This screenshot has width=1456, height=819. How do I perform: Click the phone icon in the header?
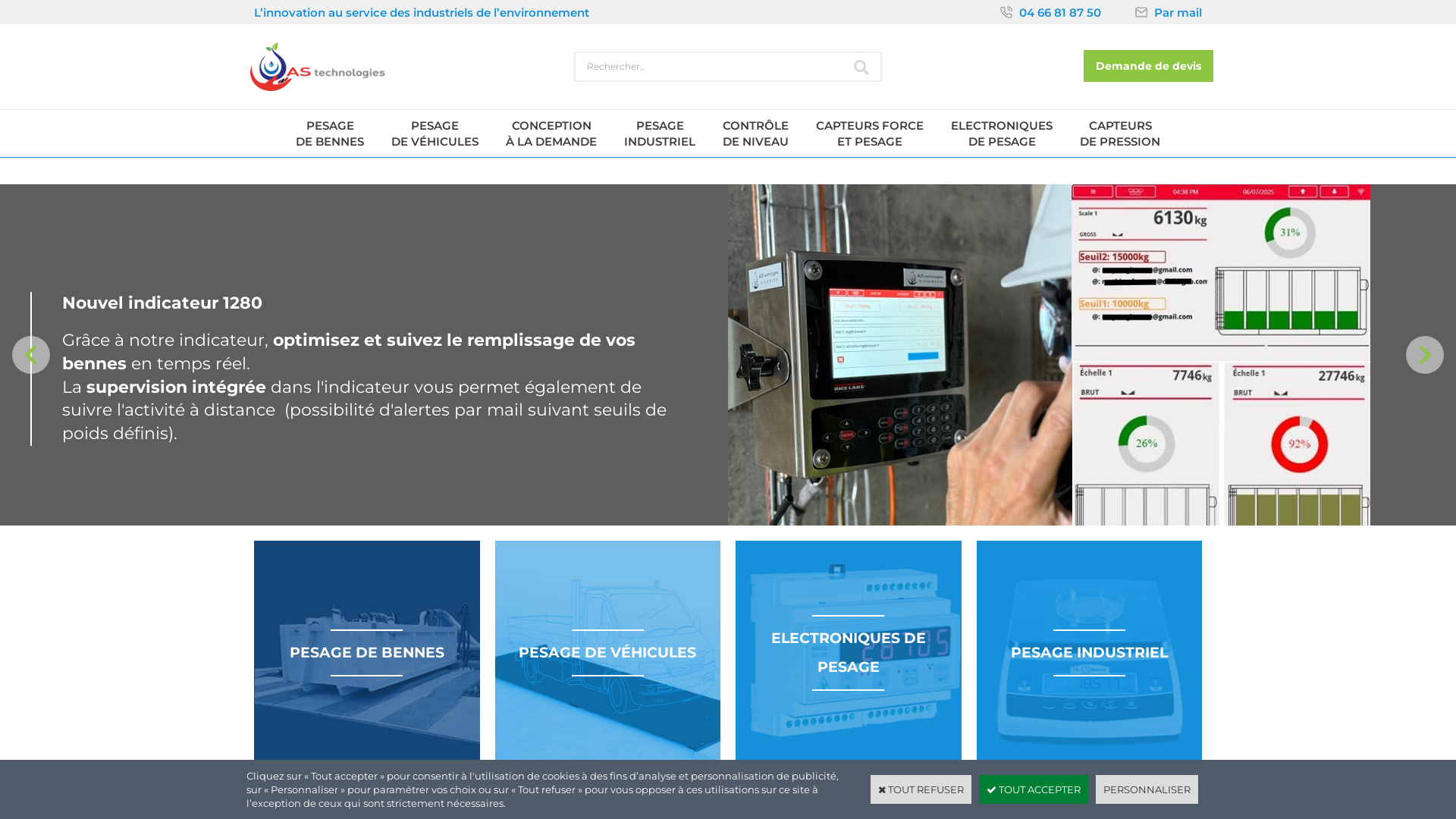click(x=1006, y=12)
